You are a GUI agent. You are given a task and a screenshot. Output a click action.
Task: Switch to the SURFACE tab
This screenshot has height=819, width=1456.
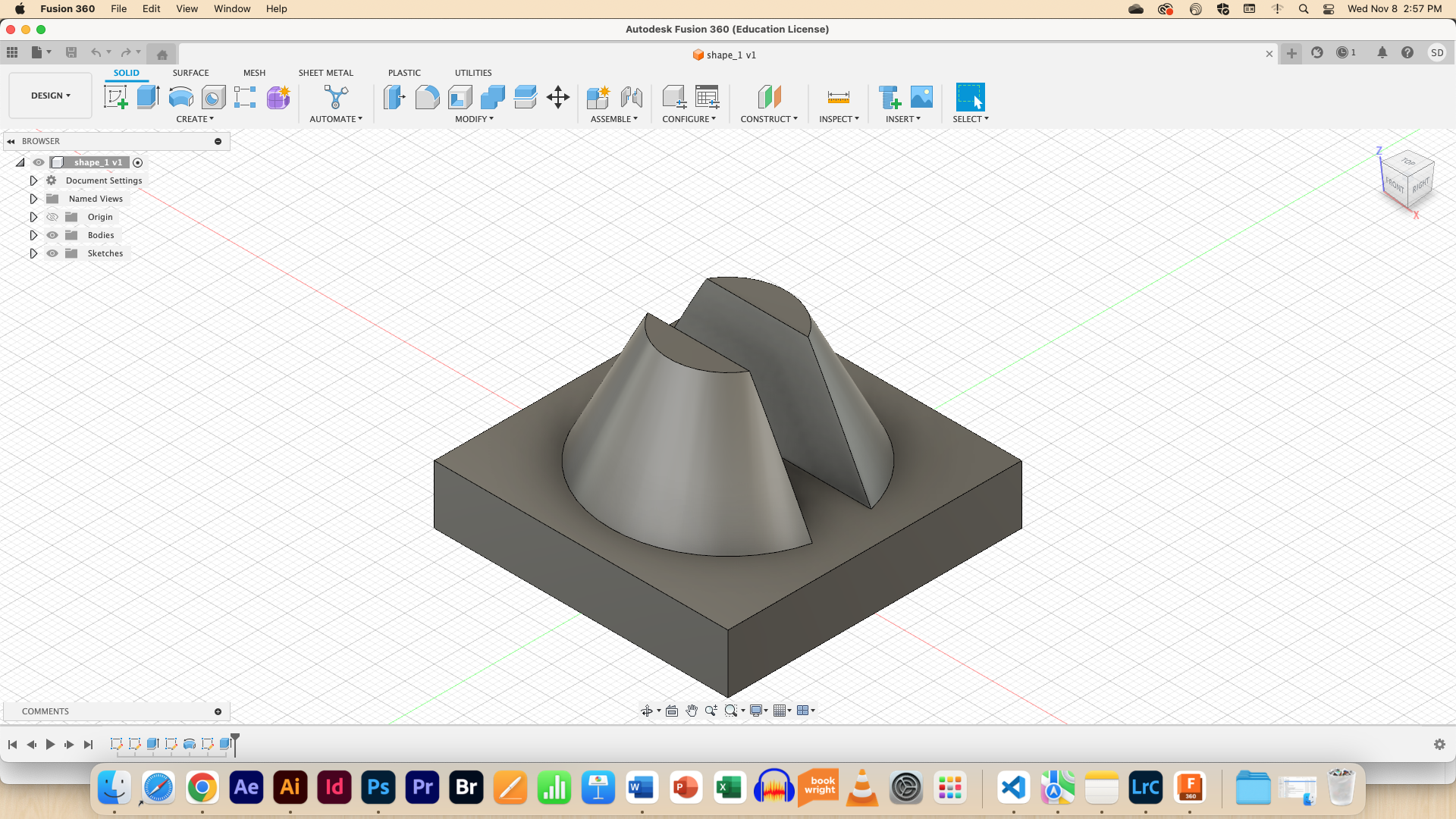[x=190, y=73]
